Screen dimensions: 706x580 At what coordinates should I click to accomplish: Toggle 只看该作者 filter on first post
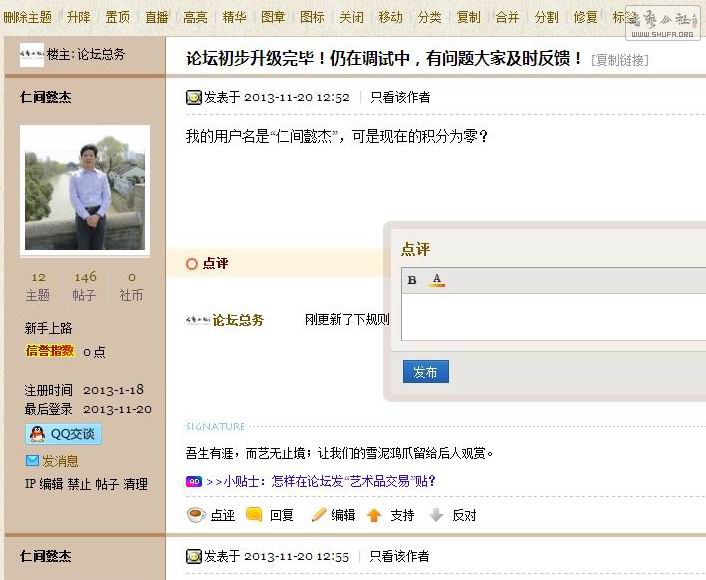click(399, 97)
